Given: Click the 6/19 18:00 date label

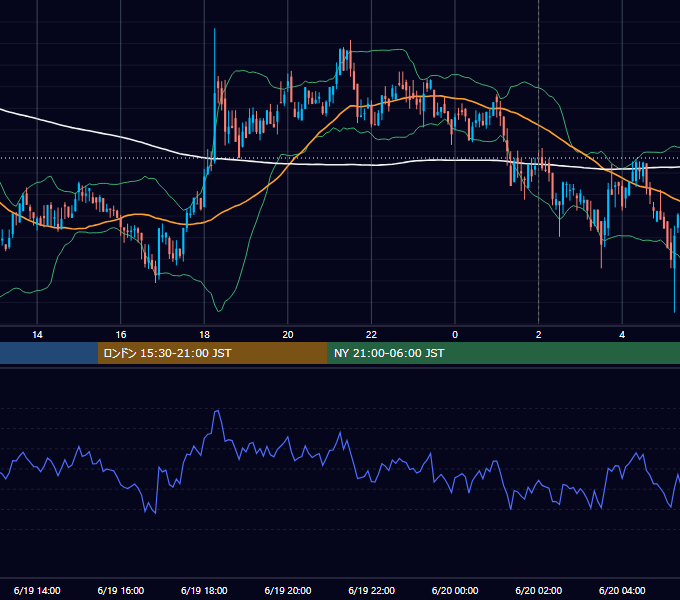Looking at the screenshot, I should pos(204,590).
